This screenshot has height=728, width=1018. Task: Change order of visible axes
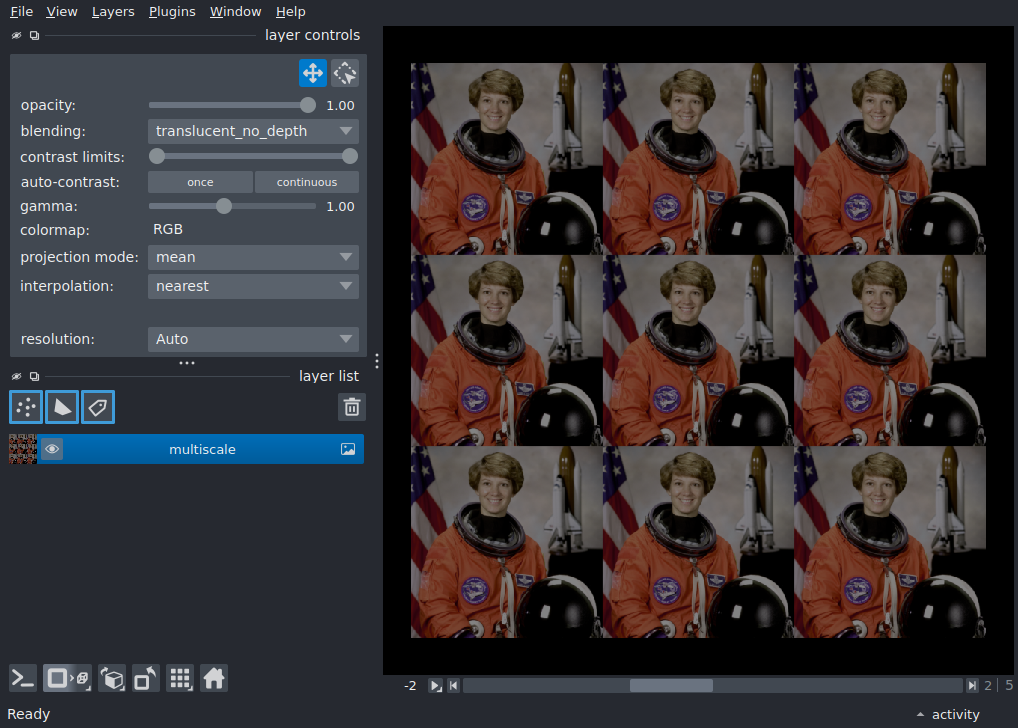point(112,679)
